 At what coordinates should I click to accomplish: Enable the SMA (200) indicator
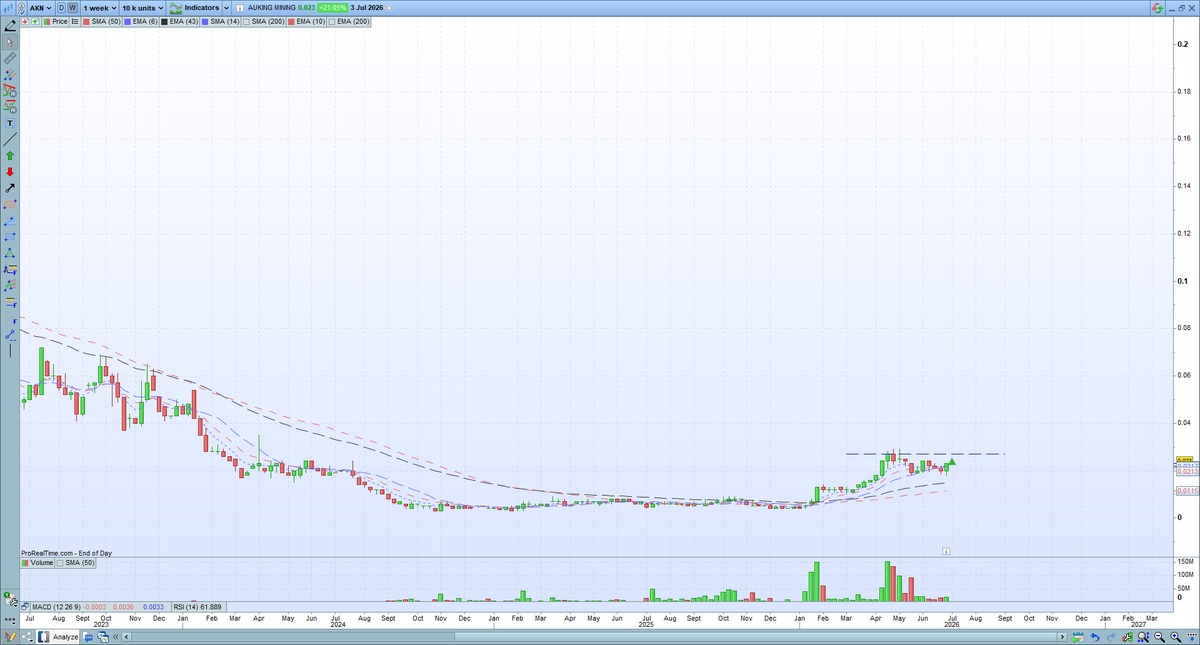[x=263, y=21]
